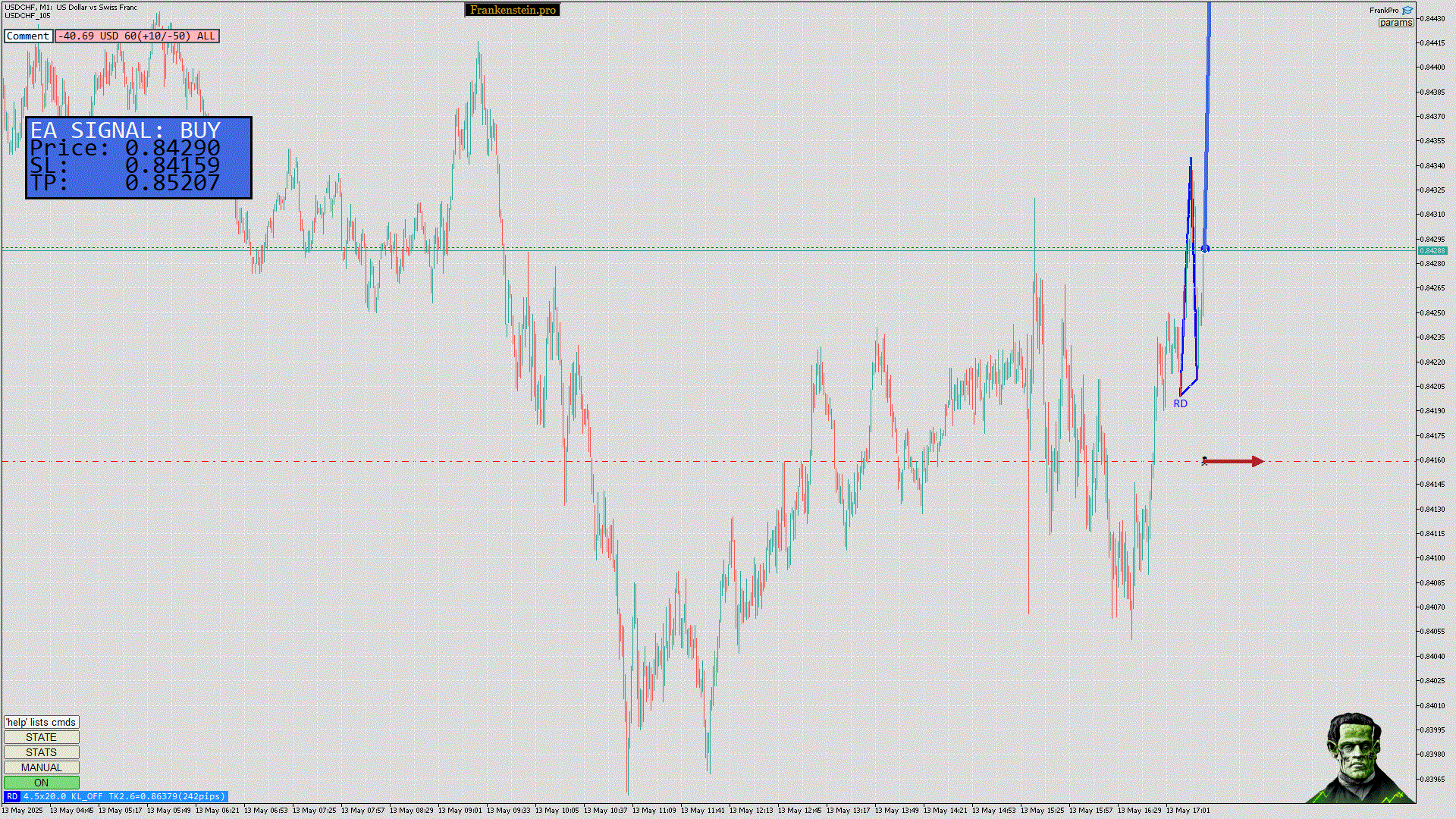Click the 13 May 12:13 time label
This screenshot has width=1456, height=819.
coord(752,811)
